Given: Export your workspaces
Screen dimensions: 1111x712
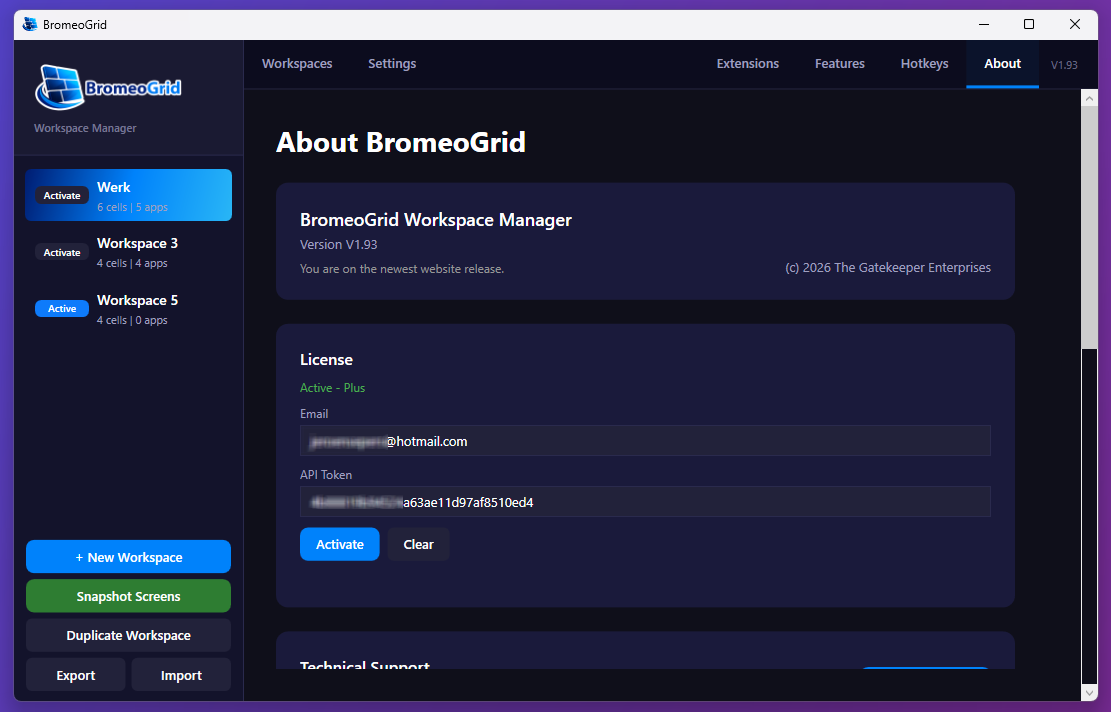Looking at the screenshot, I should click(75, 674).
